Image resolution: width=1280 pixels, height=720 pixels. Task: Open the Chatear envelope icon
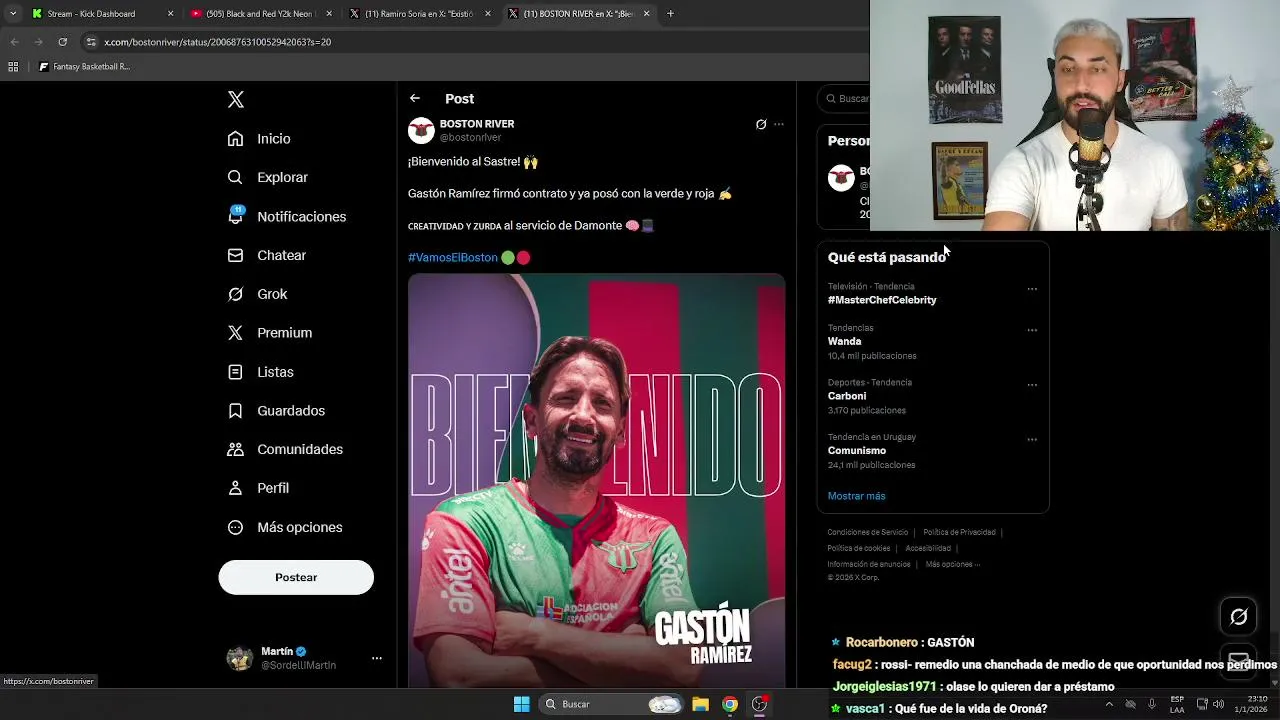(235, 255)
